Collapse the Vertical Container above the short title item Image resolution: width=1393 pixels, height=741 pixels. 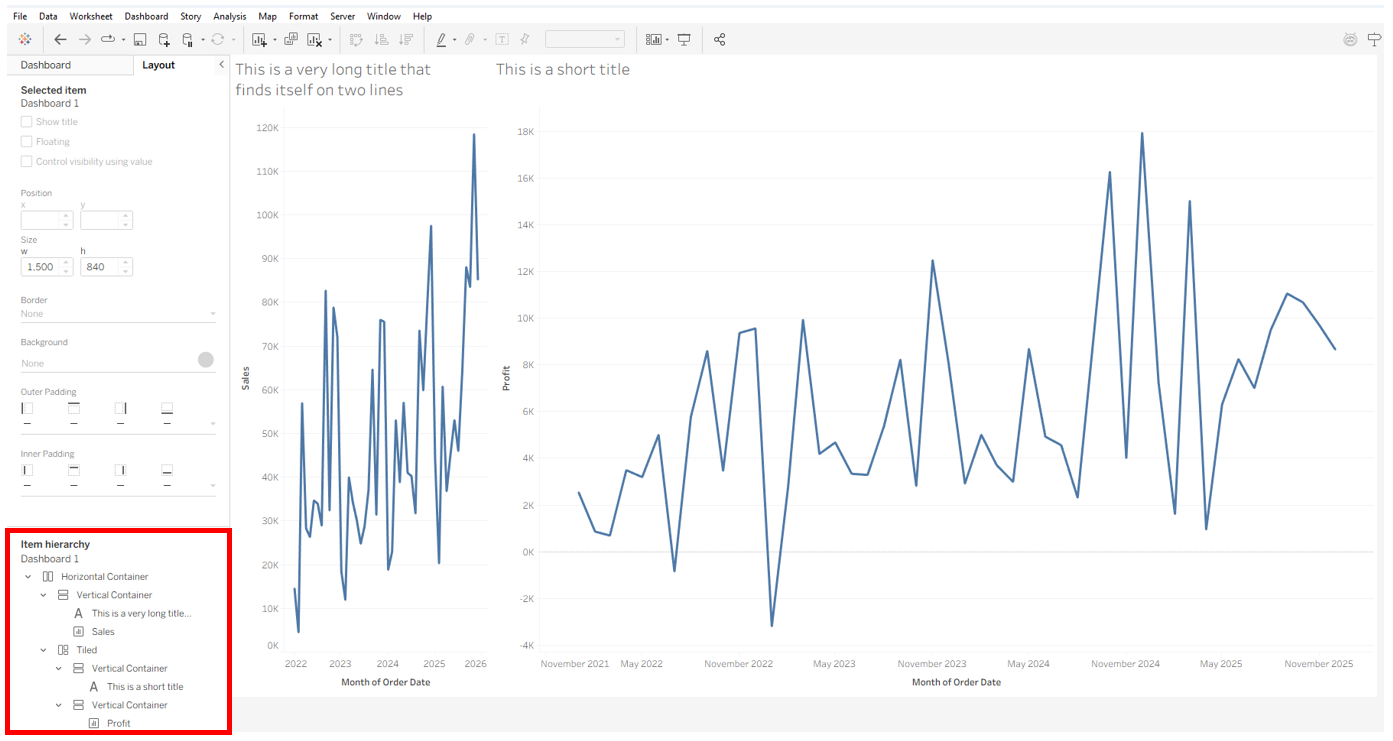click(58, 669)
